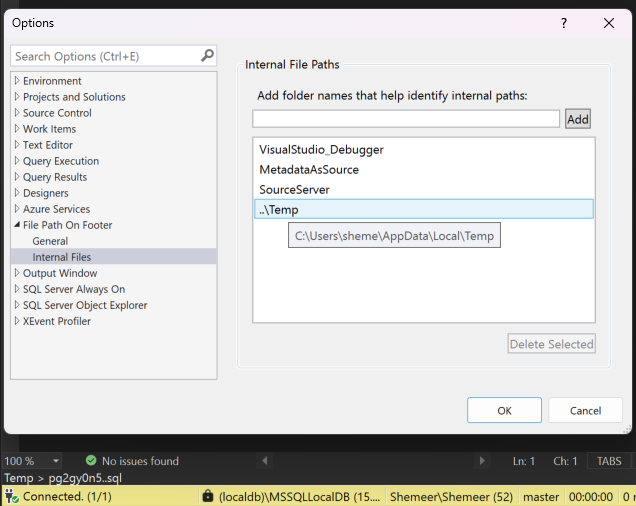Viewport: 636px width, 506px height.
Task: Select the Internal Files tree item
Action: click(x=61, y=257)
